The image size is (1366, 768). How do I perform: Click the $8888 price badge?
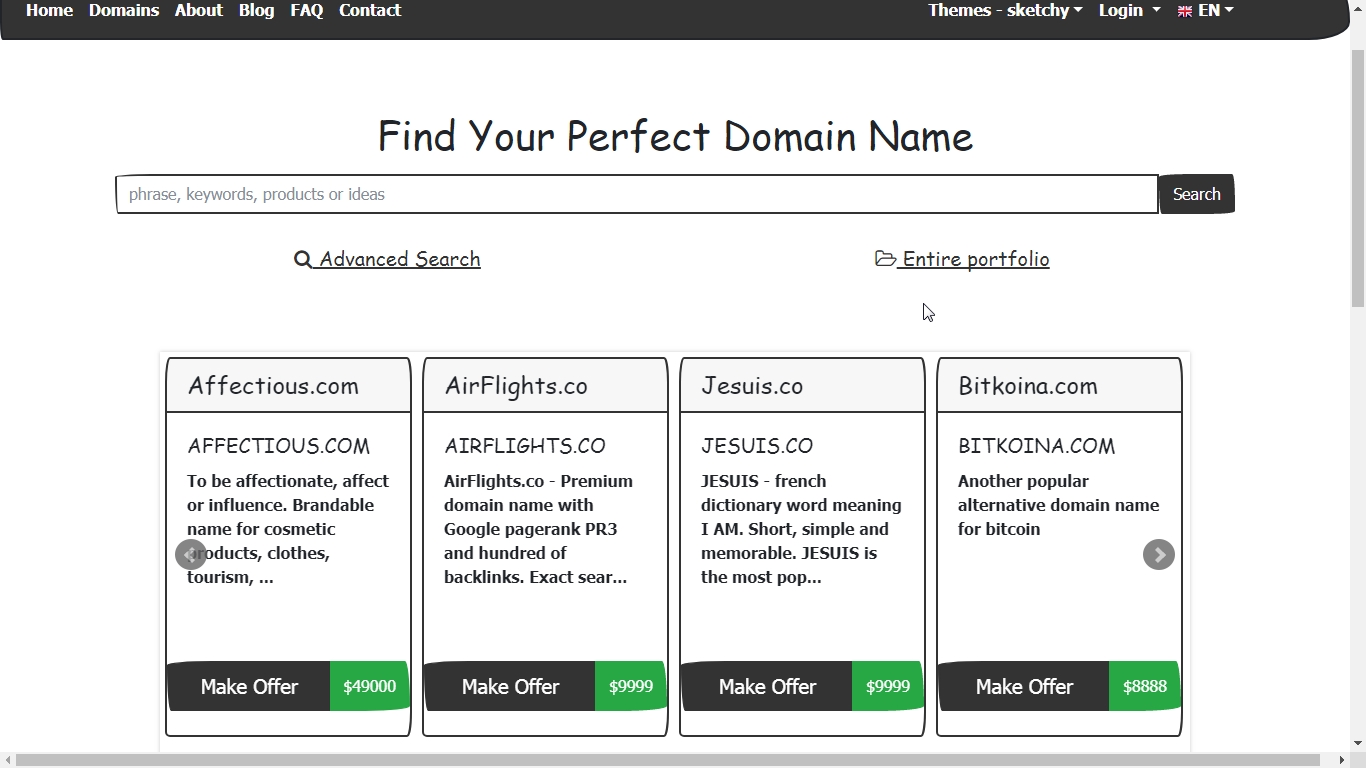(x=1145, y=686)
